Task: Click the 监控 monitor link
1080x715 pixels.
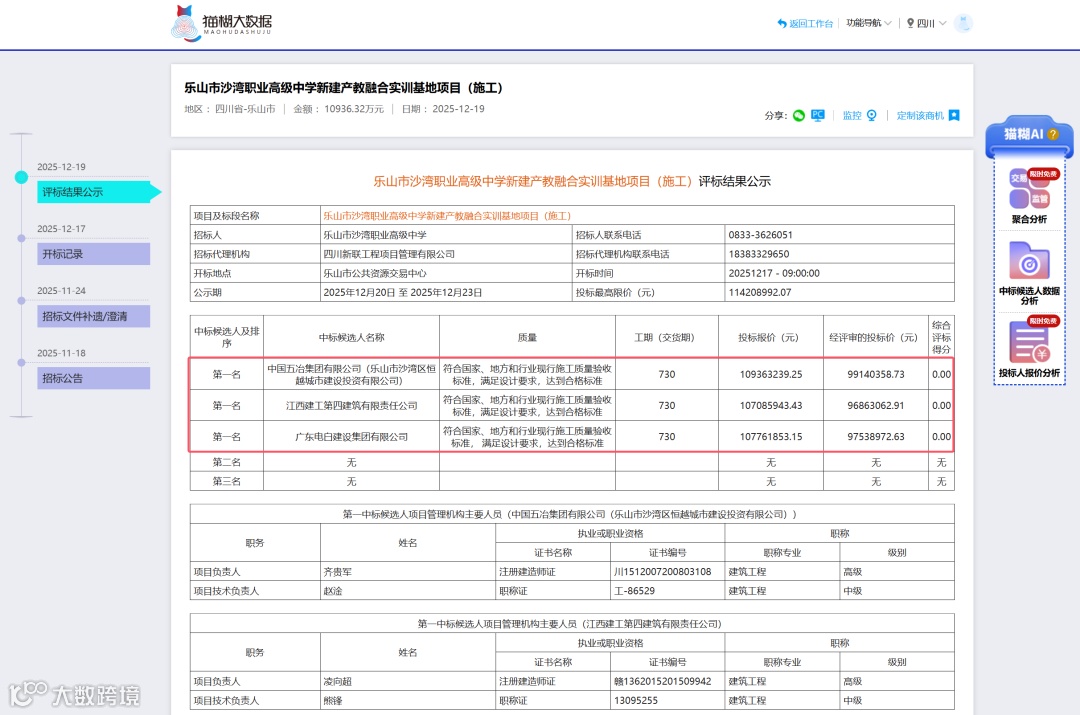Action: [x=852, y=116]
